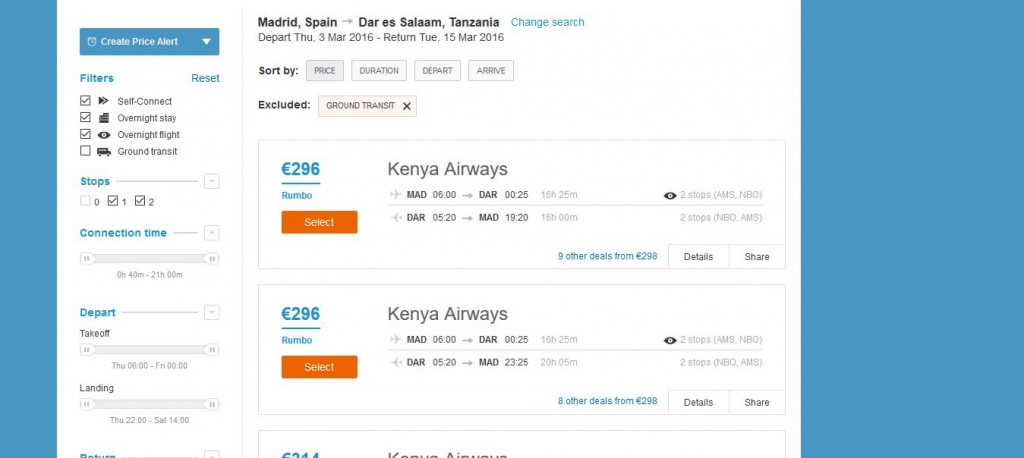Click the return plane icon on second result
The image size is (1024, 458).
(396, 362)
